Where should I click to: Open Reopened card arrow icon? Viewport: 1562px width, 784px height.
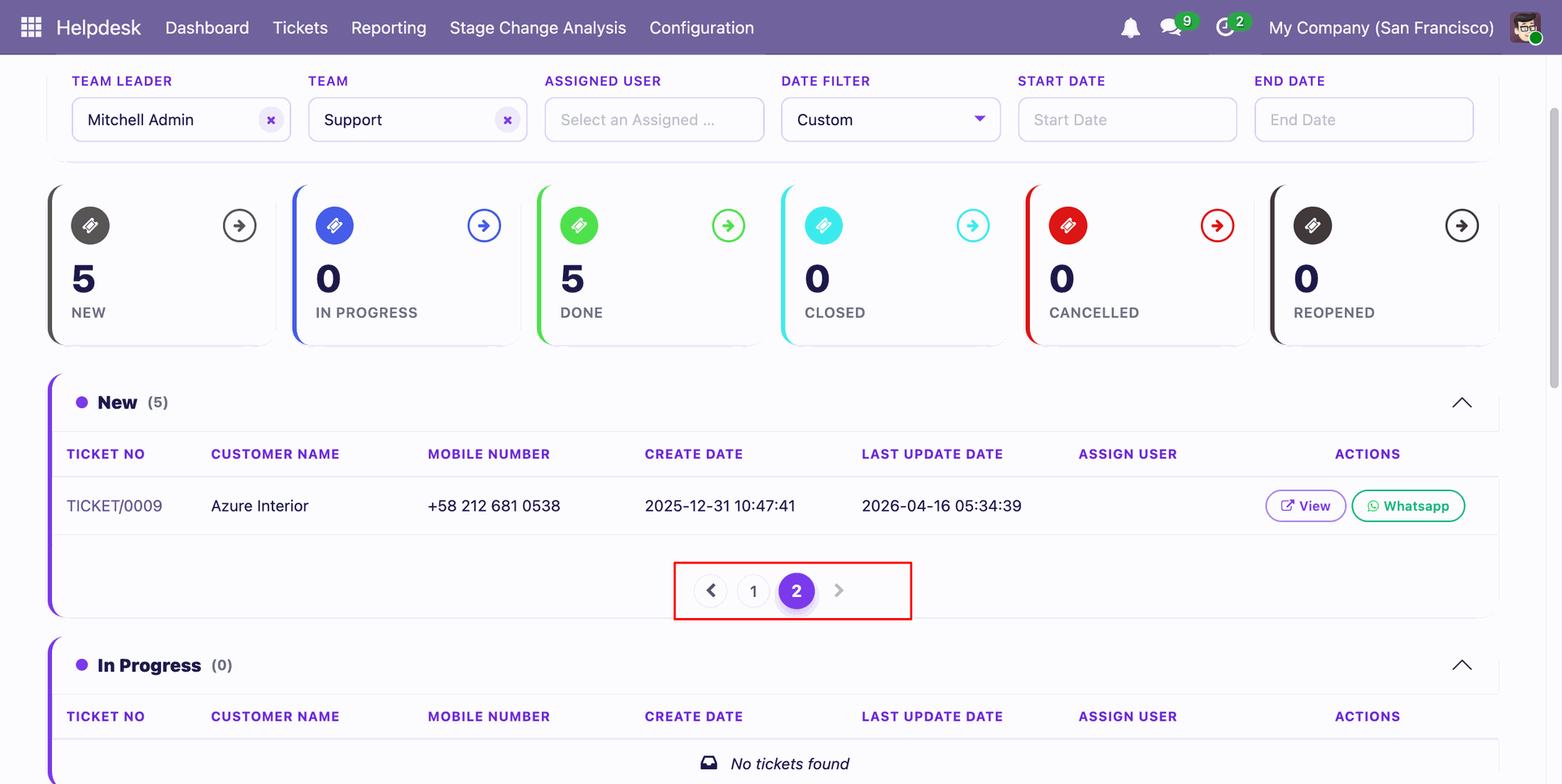(1462, 225)
